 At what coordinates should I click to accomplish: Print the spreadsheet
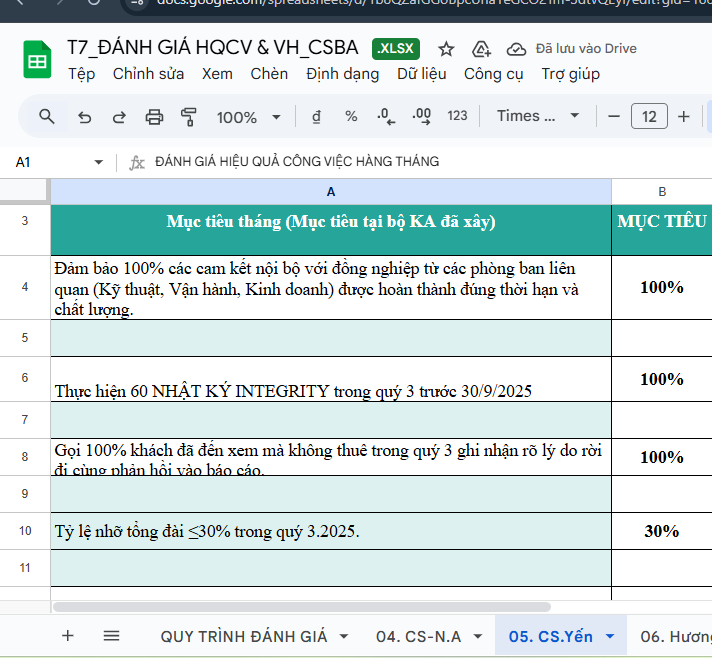pyautogui.click(x=154, y=117)
